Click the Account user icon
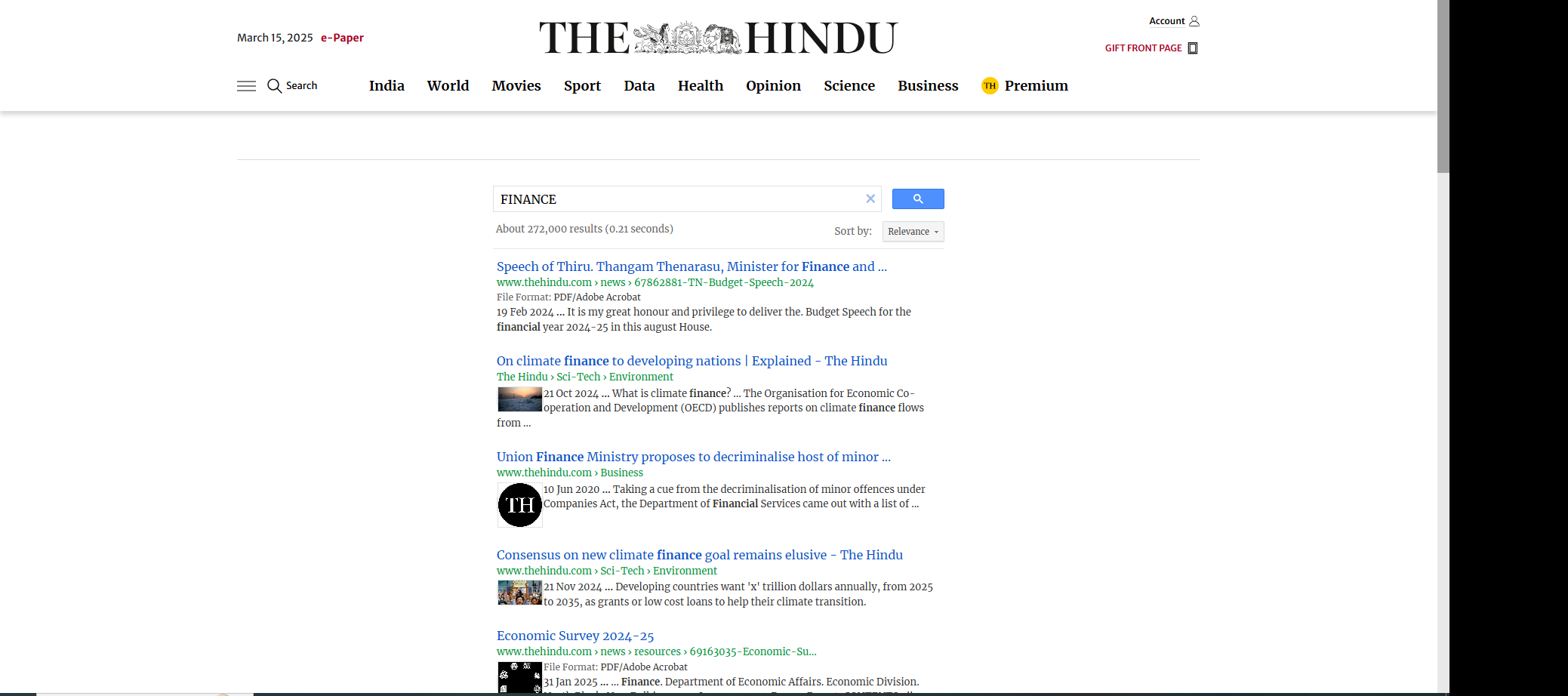The height and width of the screenshot is (696, 1568). click(x=1194, y=21)
